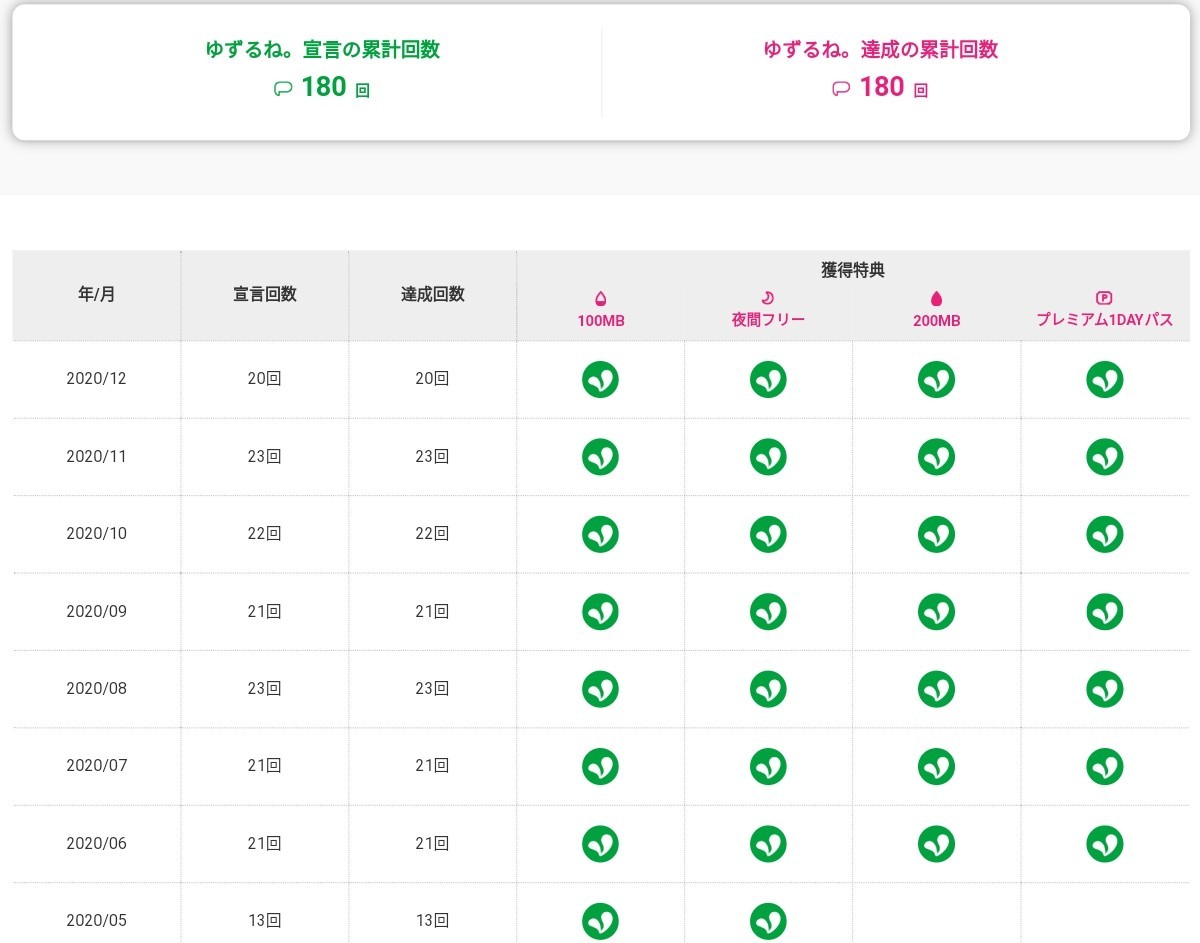Click the プレミアム1DAYパス icon in header

[1104, 298]
